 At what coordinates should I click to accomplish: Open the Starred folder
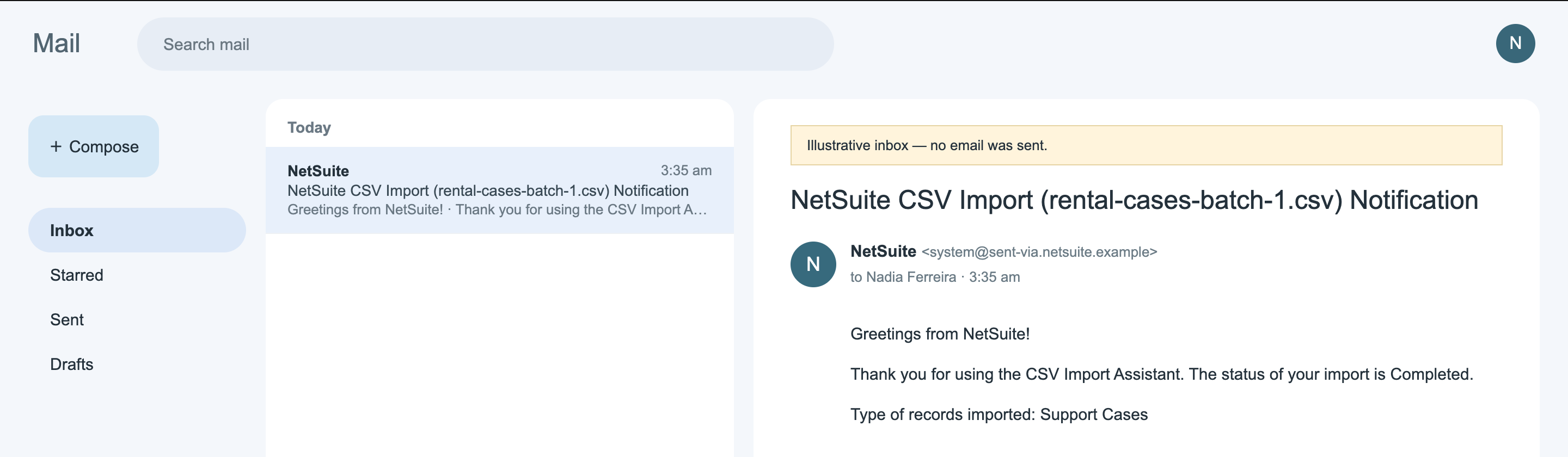[137, 275]
